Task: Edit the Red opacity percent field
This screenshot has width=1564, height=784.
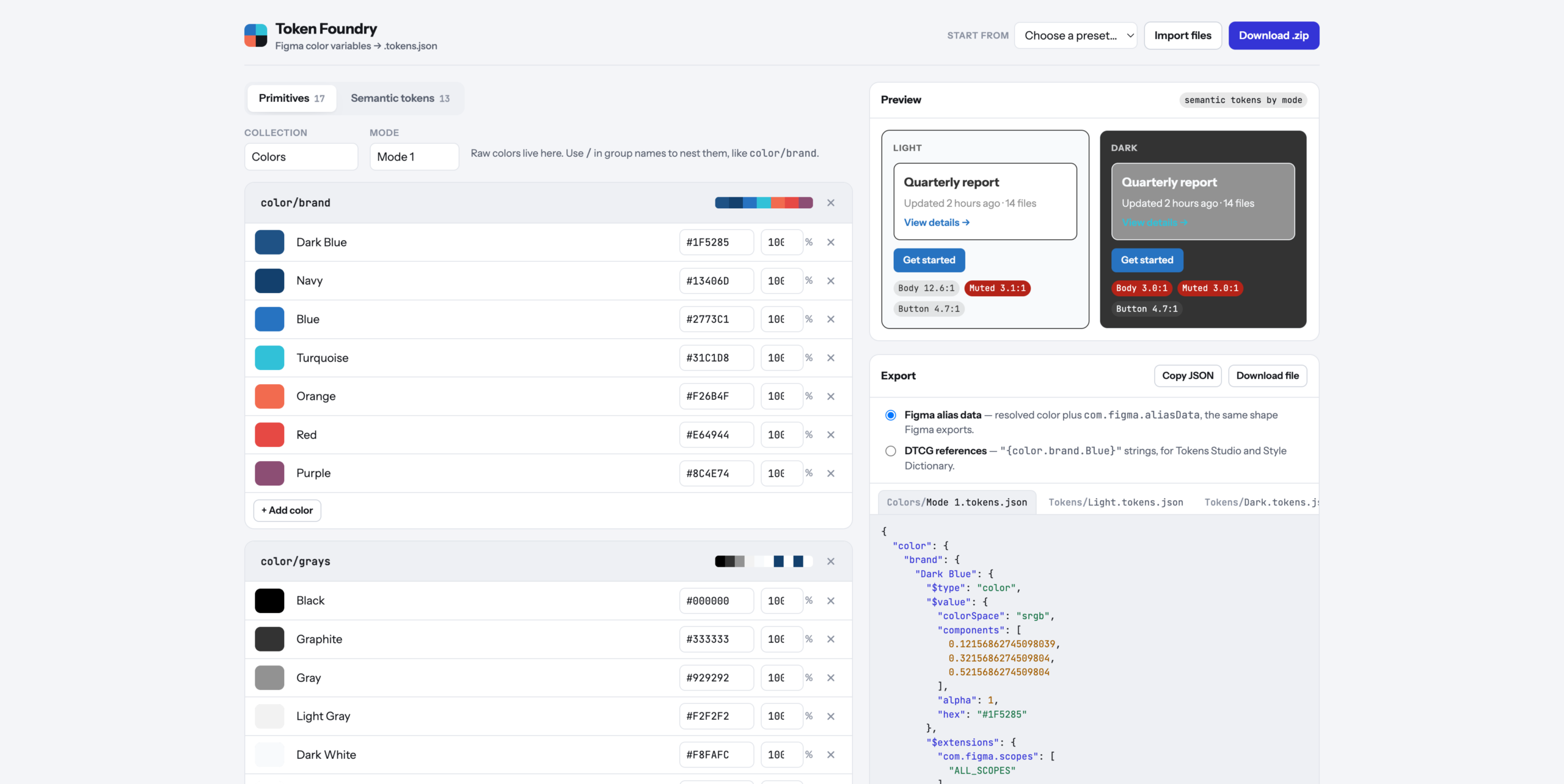Action: pyautogui.click(x=781, y=435)
